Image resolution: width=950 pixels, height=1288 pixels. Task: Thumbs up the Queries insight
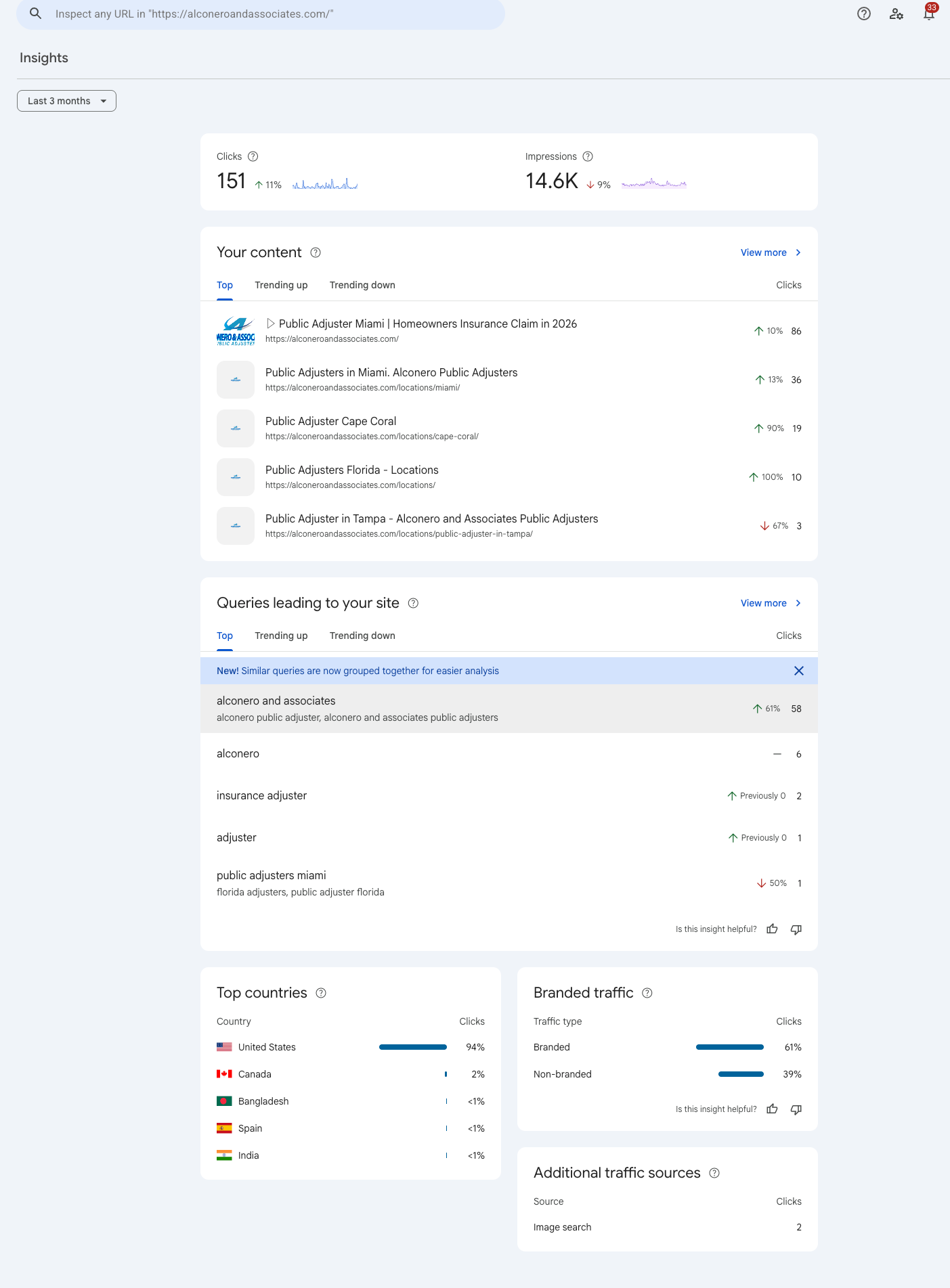click(772, 929)
